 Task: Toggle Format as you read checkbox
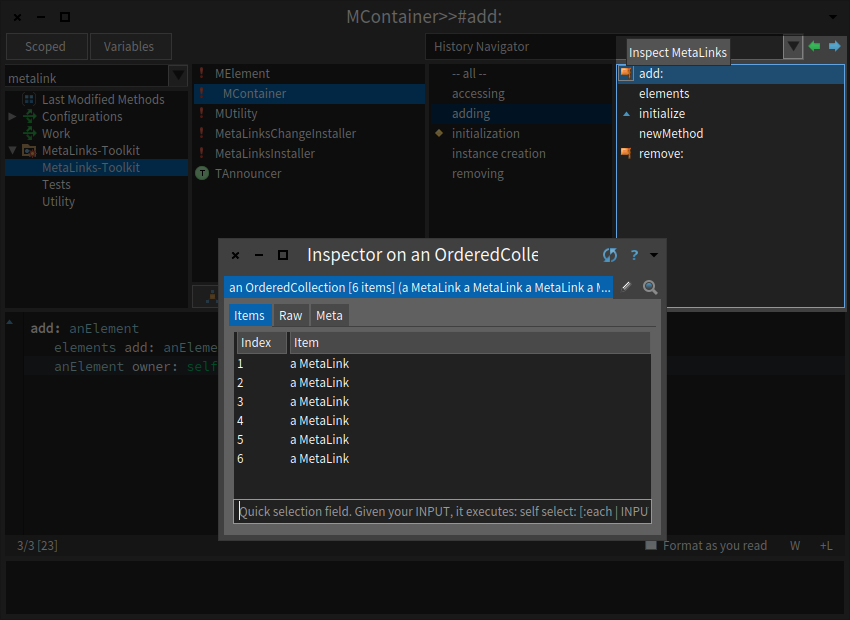[651, 545]
